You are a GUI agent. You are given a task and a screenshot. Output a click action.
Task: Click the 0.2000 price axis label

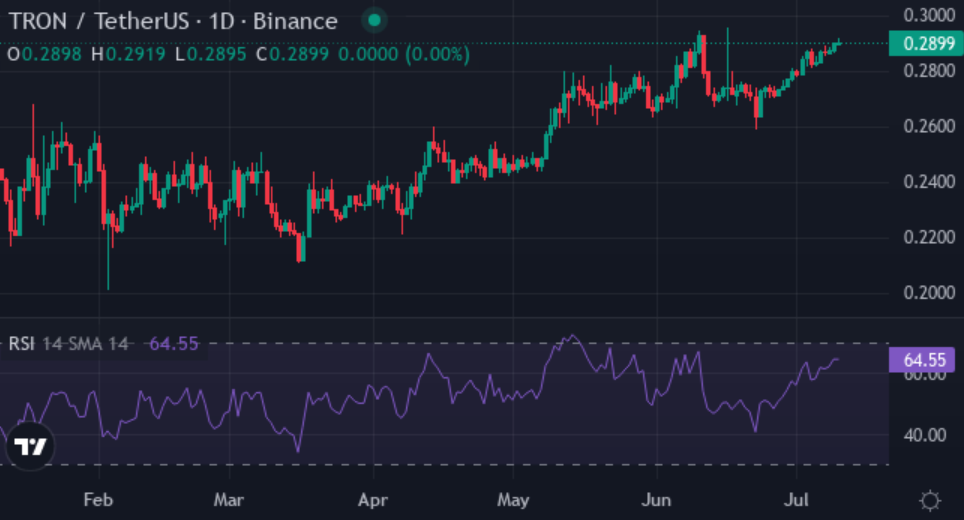929,293
